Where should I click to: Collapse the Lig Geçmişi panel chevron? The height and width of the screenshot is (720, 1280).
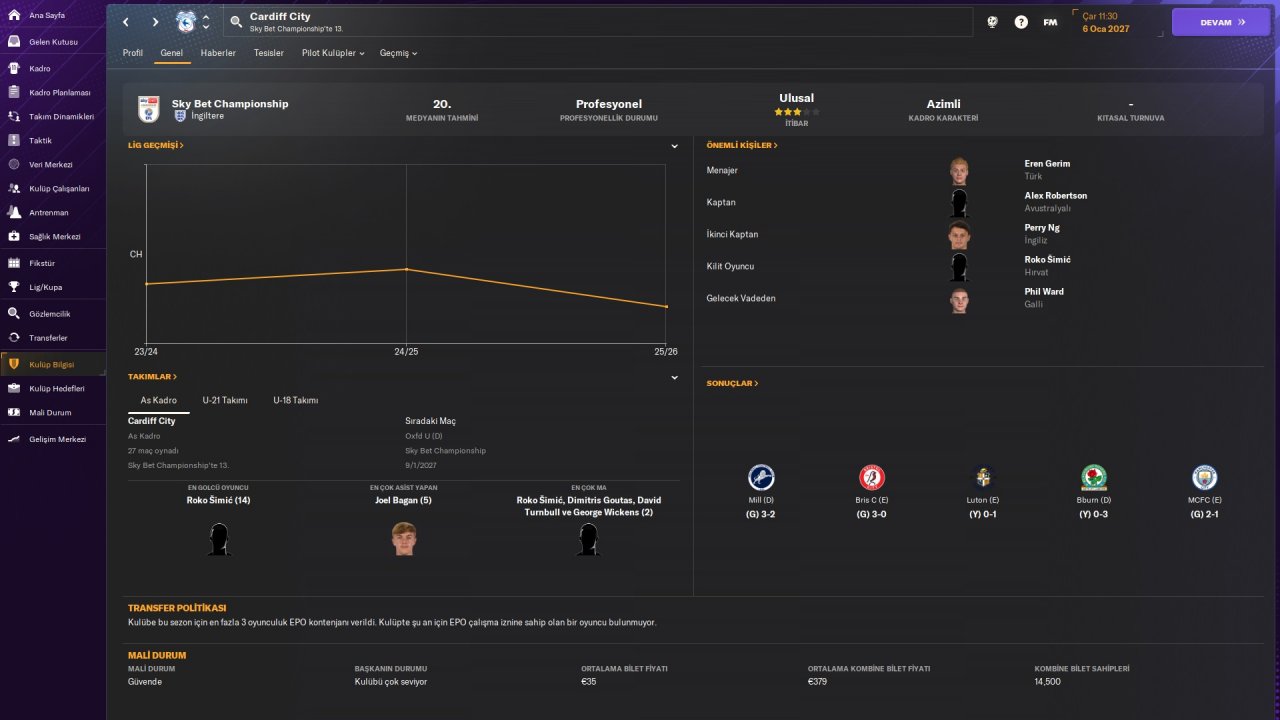(x=675, y=146)
